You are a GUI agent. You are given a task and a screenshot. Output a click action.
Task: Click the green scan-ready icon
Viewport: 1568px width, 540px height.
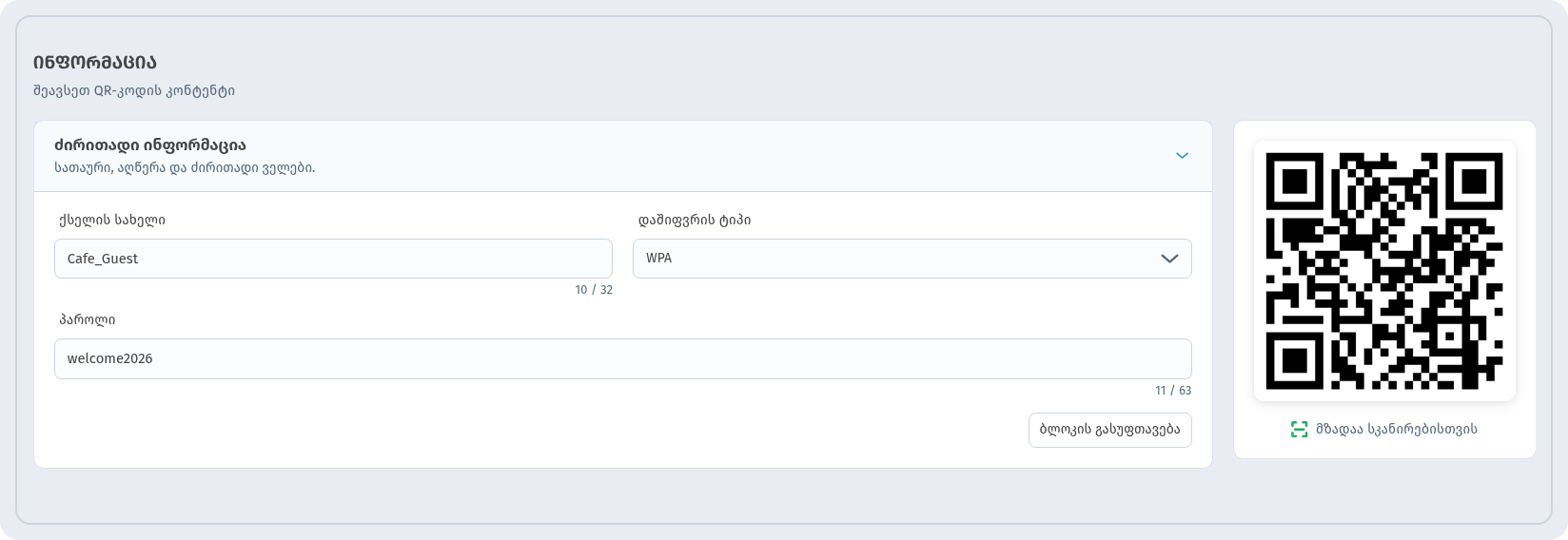coord(1299,430)
